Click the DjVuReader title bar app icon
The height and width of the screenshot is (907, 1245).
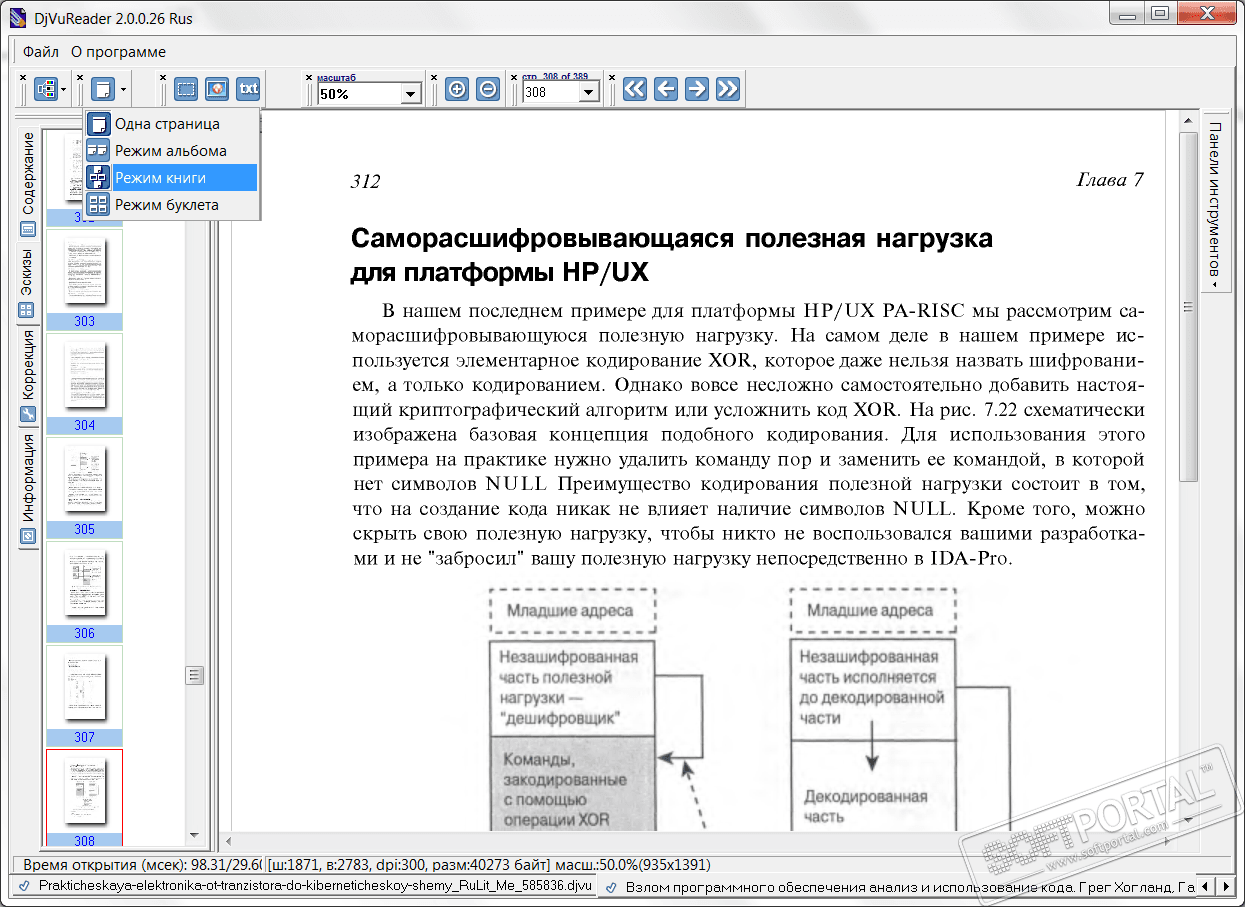[17, 18]
